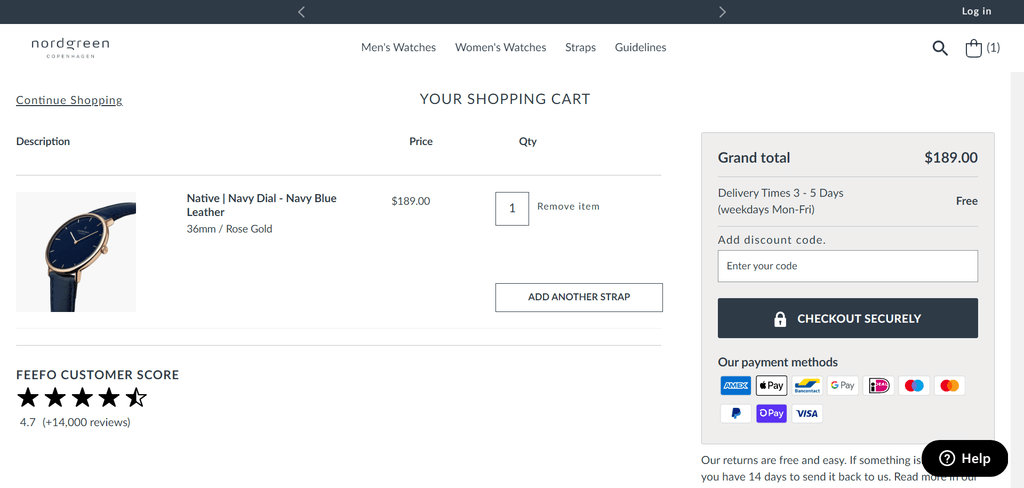This screenshot has width=1024, height=488.
Task: Click the Feefo Customer Score heading
Action: tap(97, 375)
